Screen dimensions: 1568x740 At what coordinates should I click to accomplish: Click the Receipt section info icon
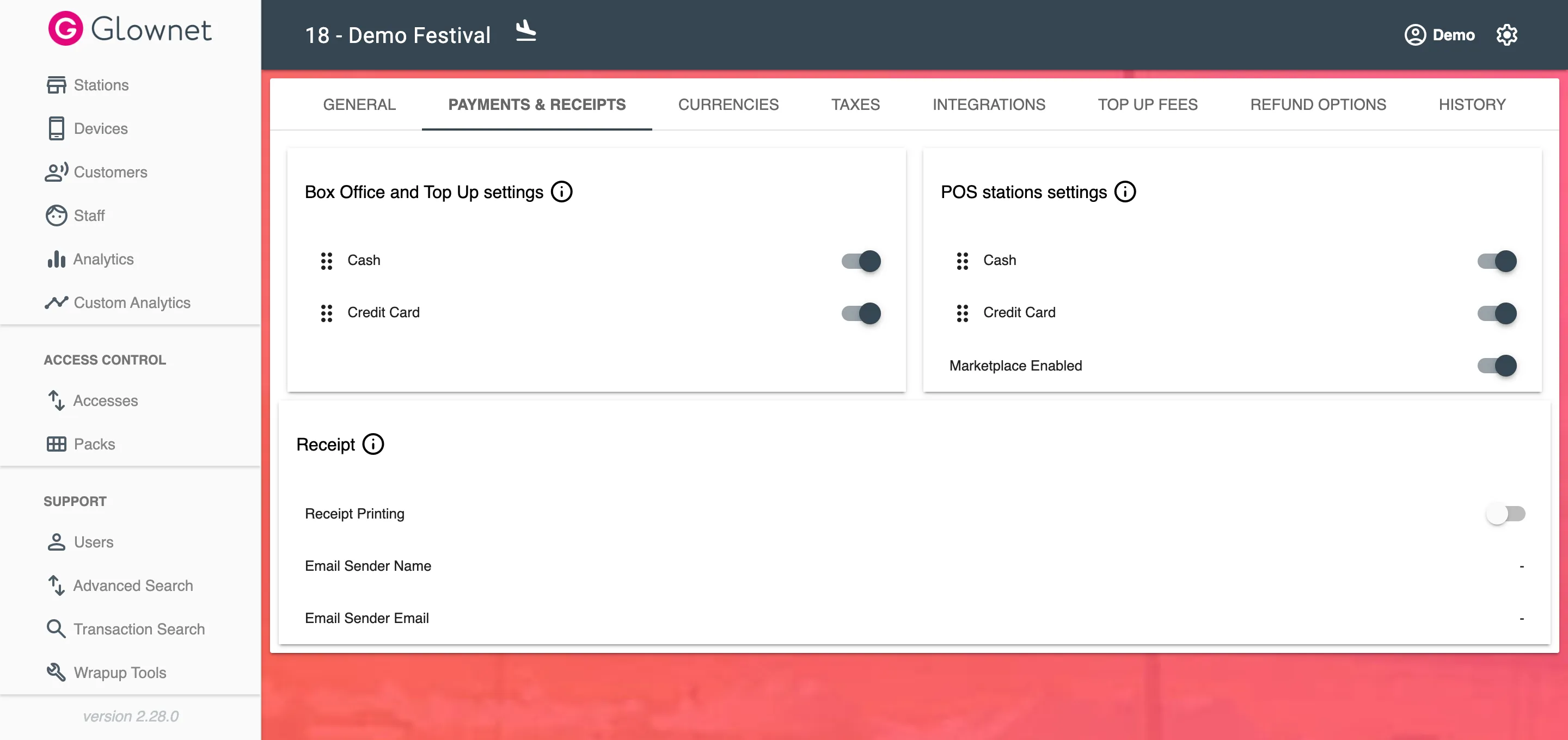click(x=373, y=444)
